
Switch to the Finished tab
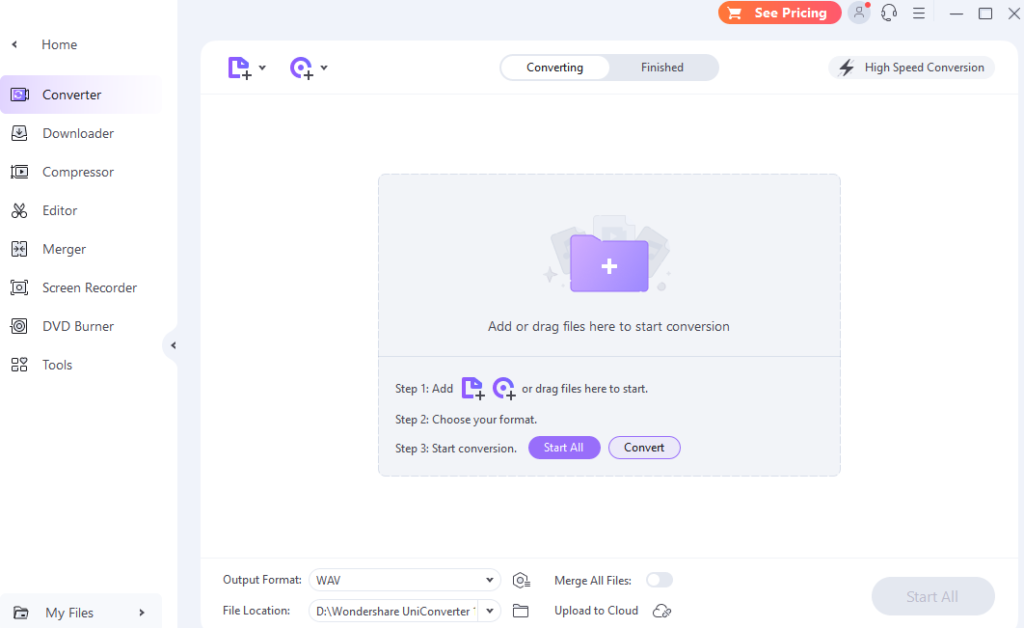[x=662, y=68]
